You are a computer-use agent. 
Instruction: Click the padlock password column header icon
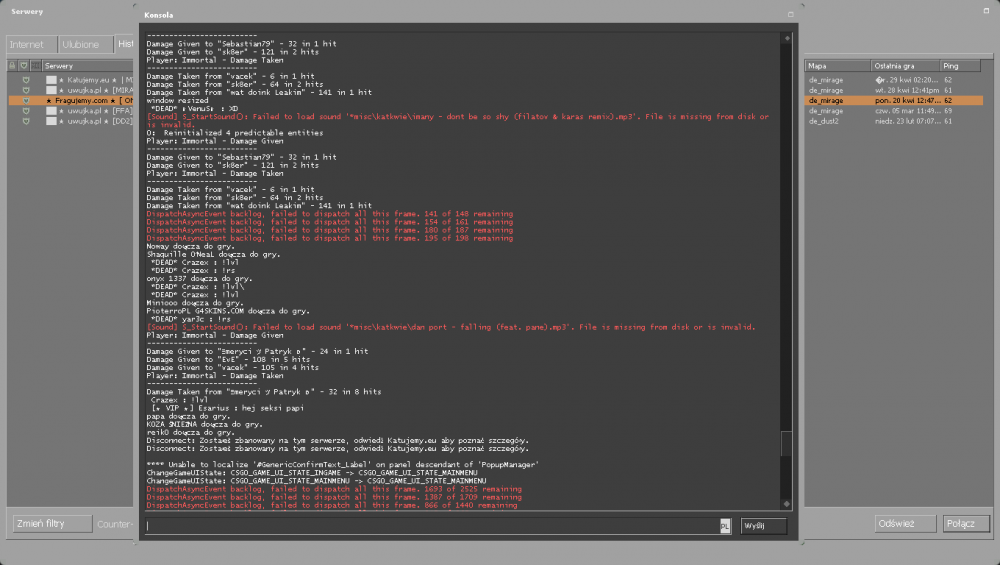(12, 66)
